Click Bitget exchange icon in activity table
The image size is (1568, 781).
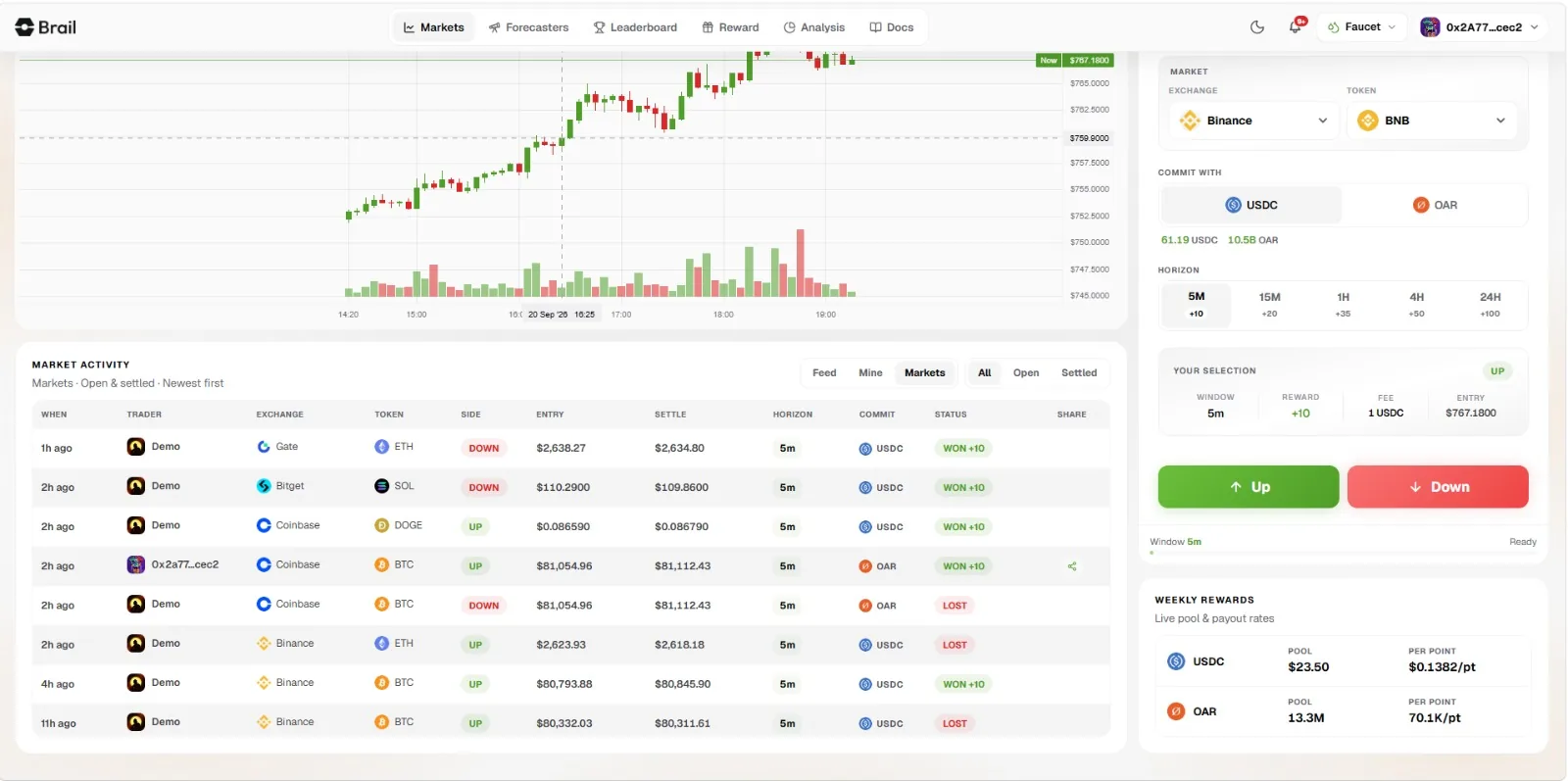pos(264,486)
